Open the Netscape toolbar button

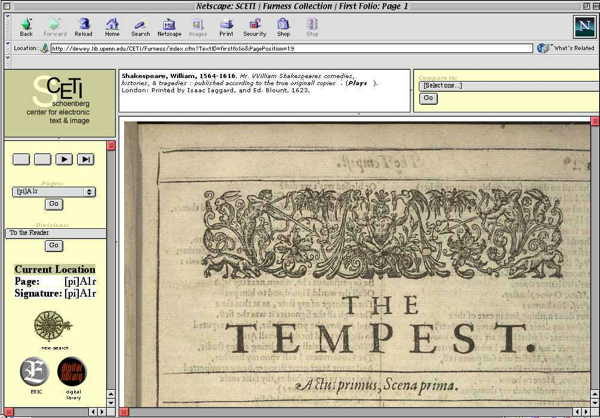click(169, 27)
